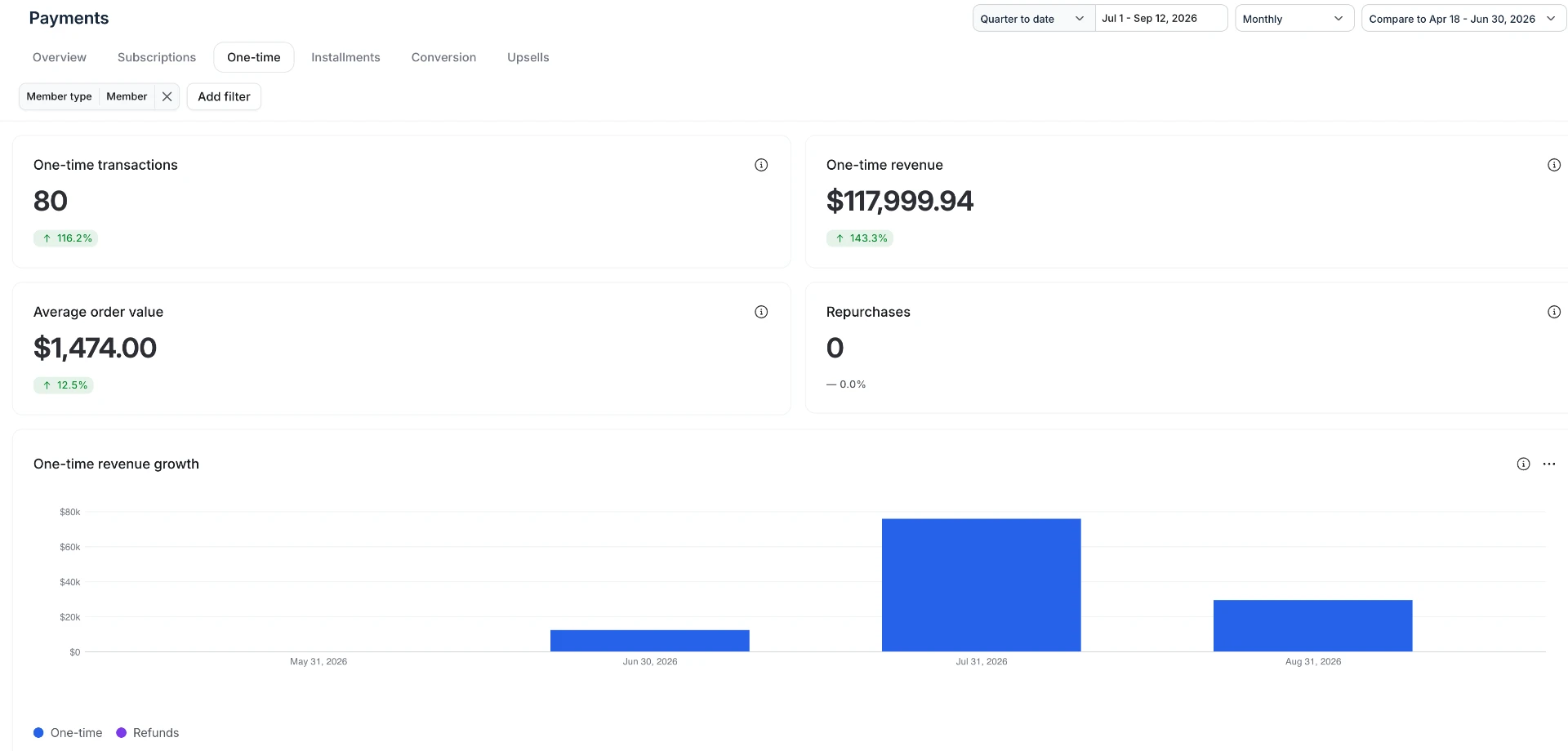Click the 143.3% revenue change badge

tap(860, 238)
